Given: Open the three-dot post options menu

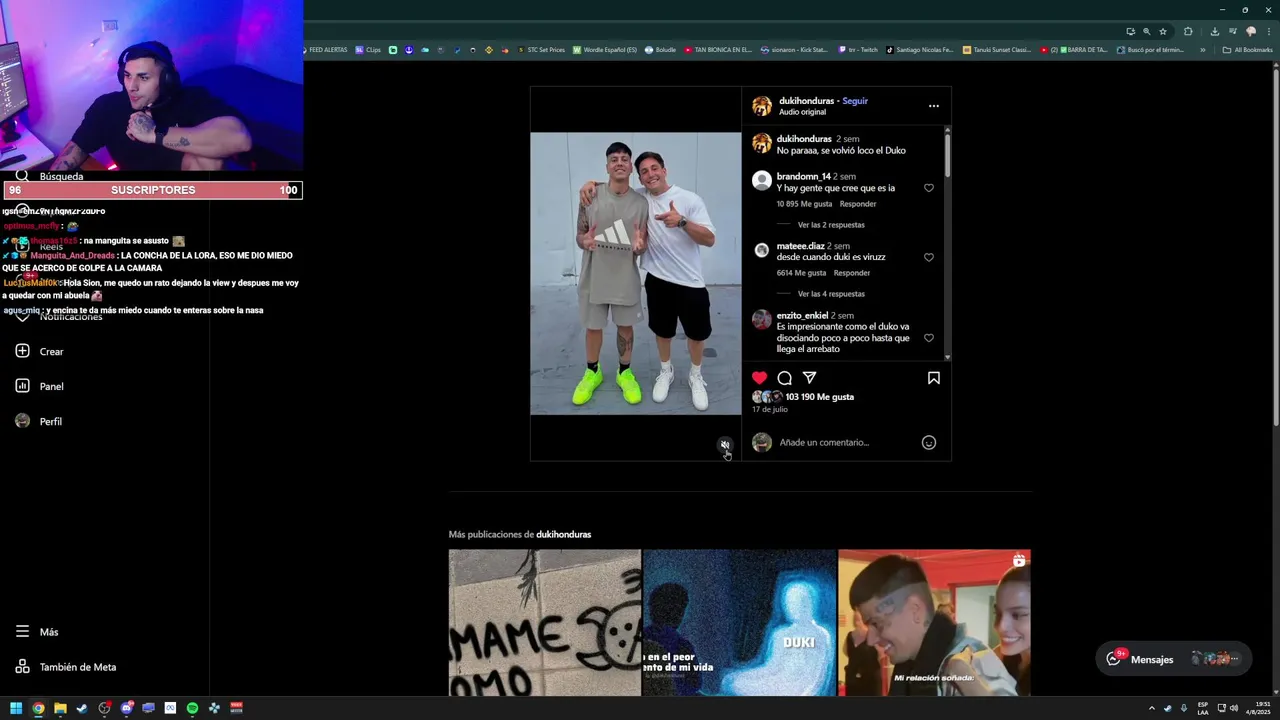Looking at the screenshot, I should (x=934, y=106).
